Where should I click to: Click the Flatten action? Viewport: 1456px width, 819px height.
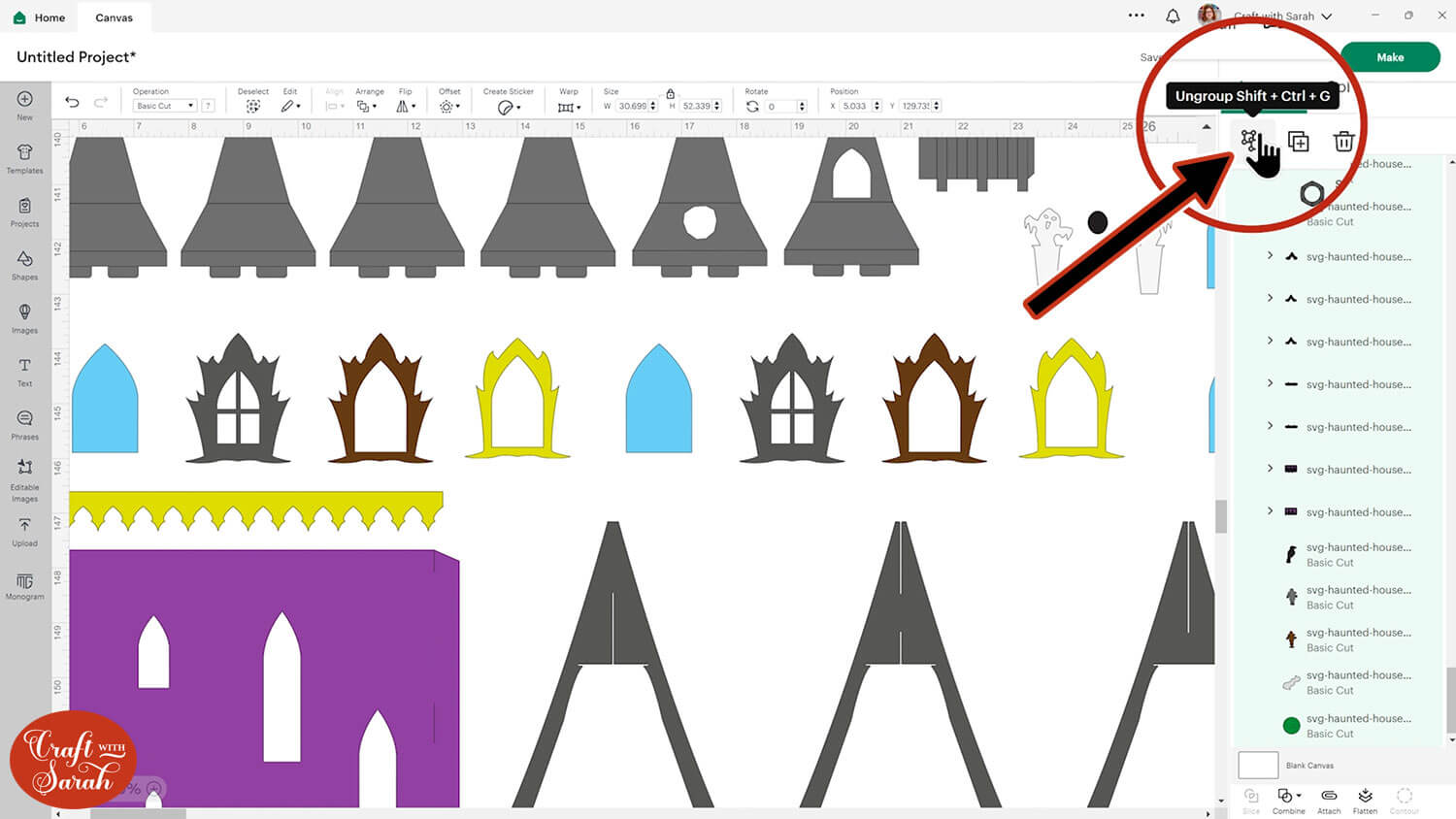(x=1365, y=801)
